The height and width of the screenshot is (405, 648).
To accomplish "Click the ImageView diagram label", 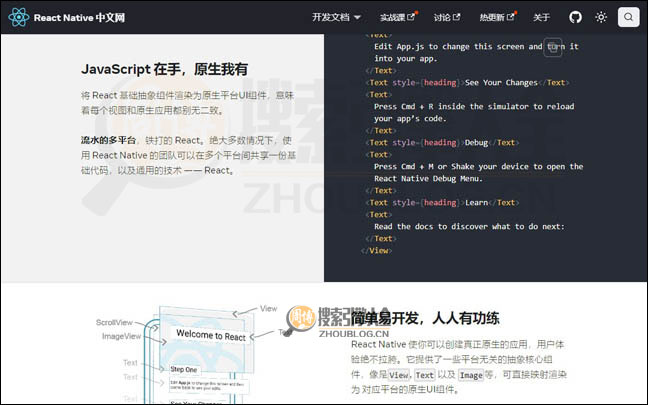I will (x=122, y=336).
